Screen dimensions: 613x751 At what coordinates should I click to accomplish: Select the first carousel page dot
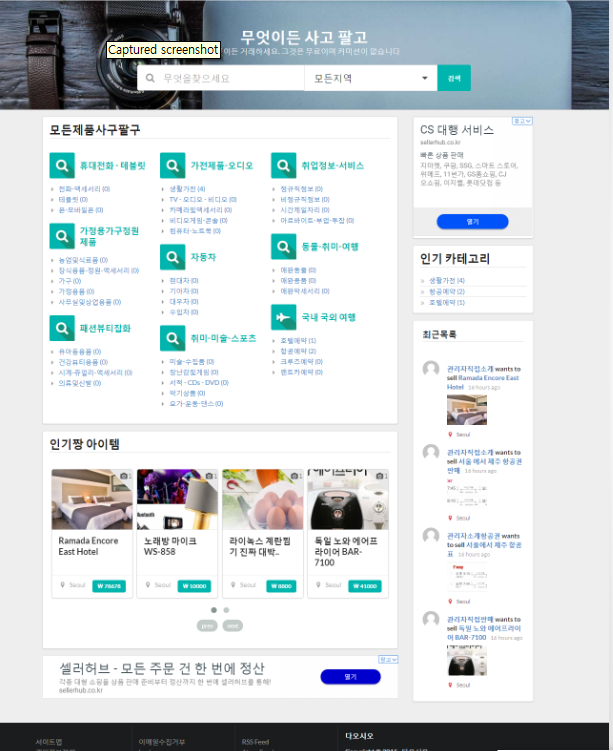pos(213,609)
